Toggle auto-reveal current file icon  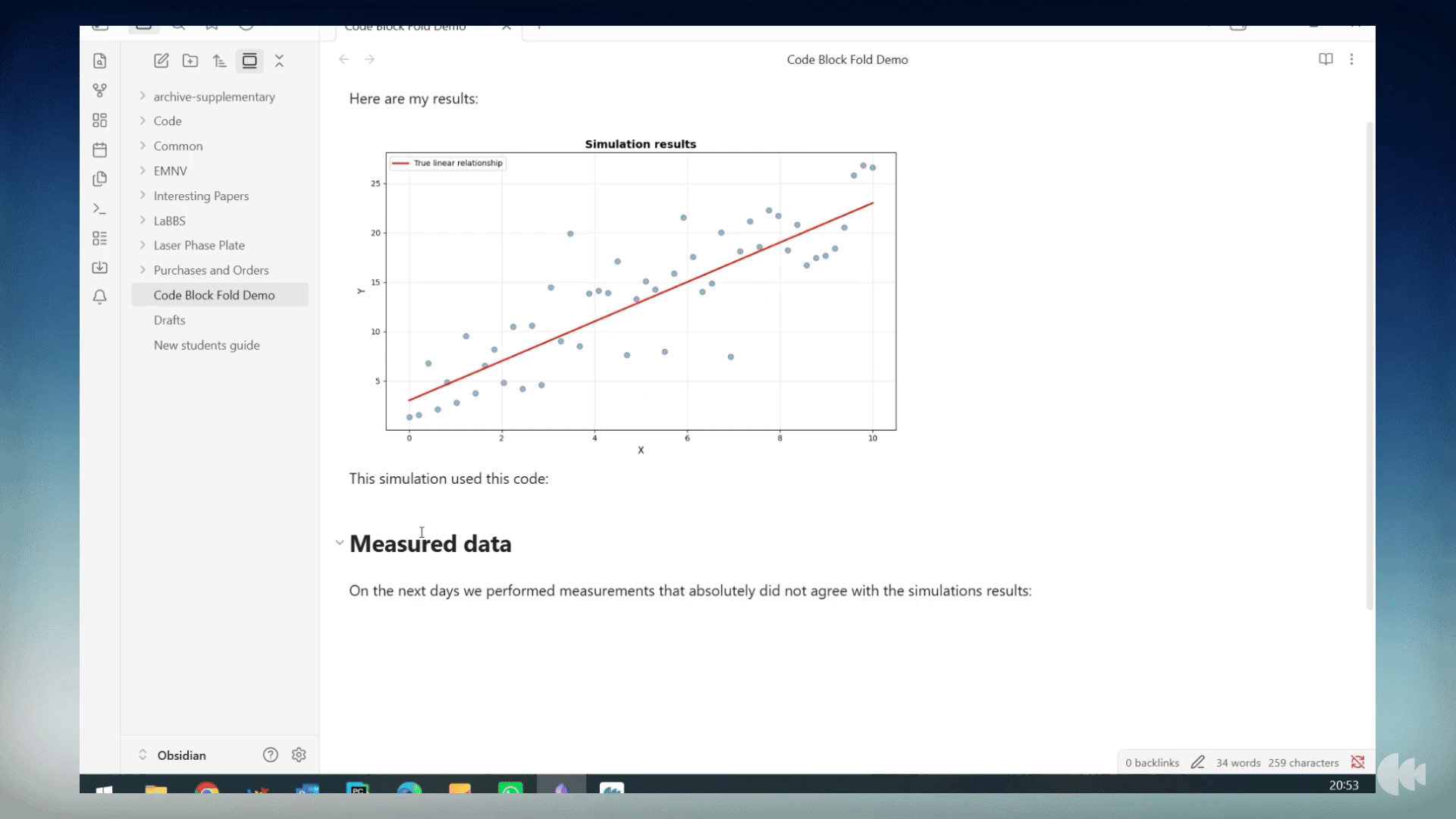pos(249,61)
